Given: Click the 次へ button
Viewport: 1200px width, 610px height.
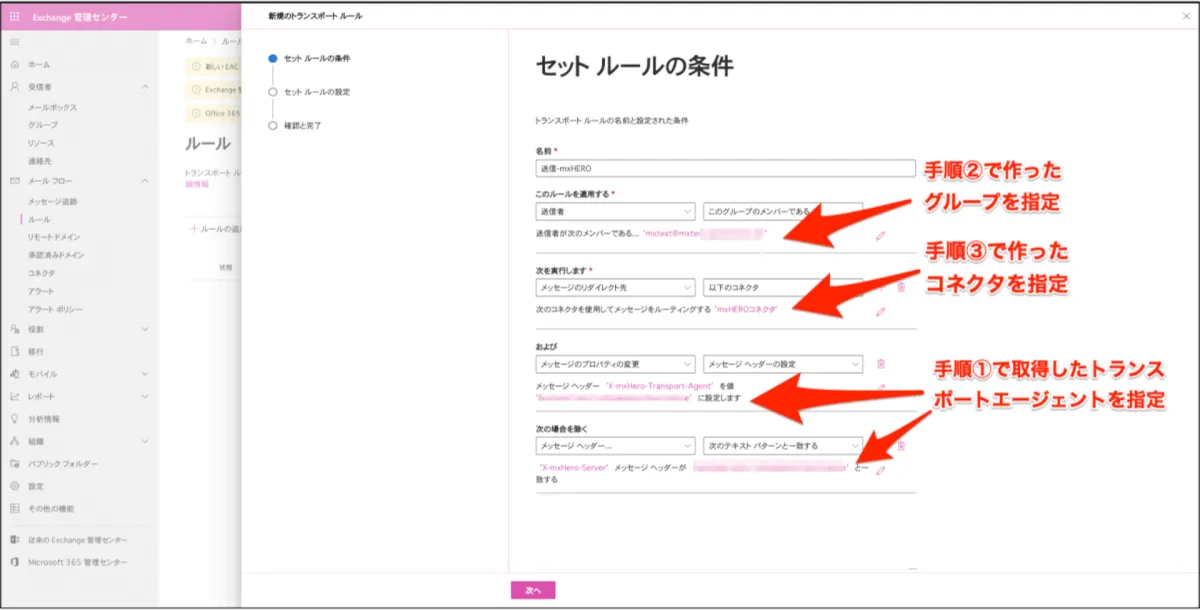Looking at the screenshot, I should 532,591.
